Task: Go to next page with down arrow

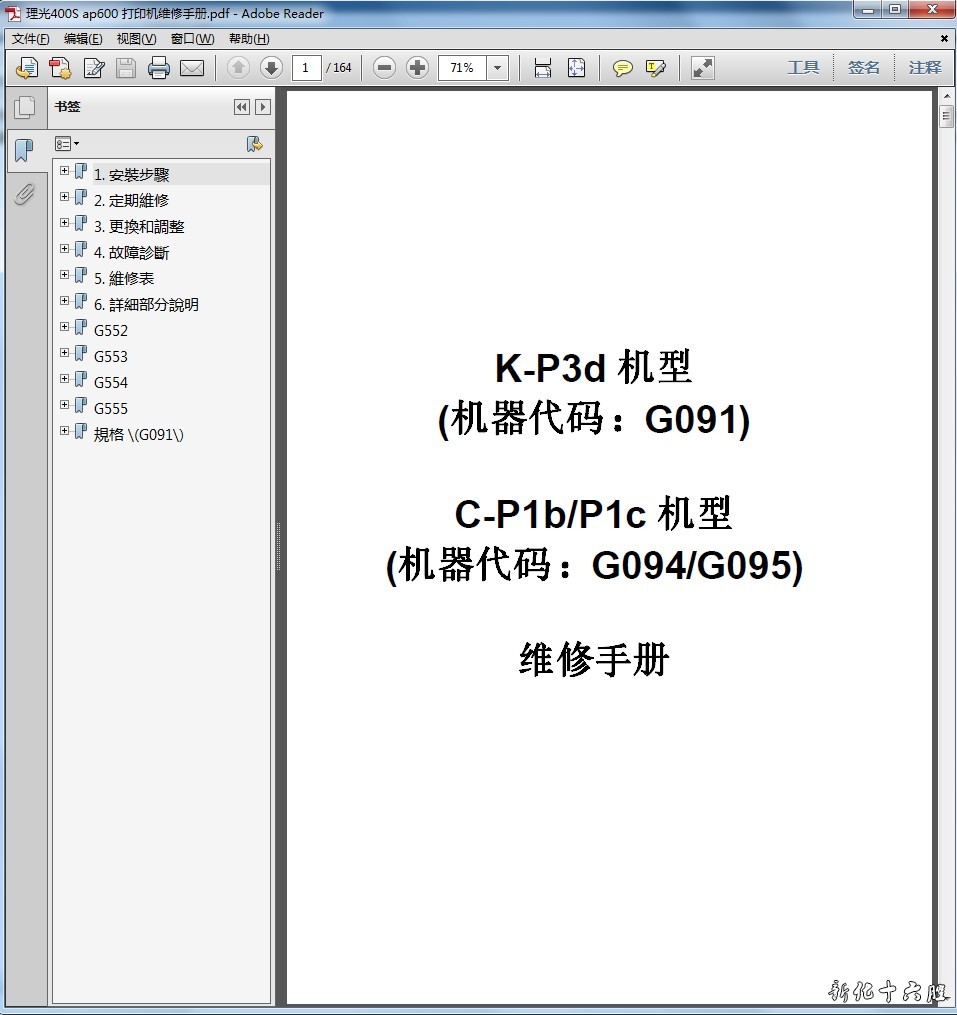Action: point(271,68)
